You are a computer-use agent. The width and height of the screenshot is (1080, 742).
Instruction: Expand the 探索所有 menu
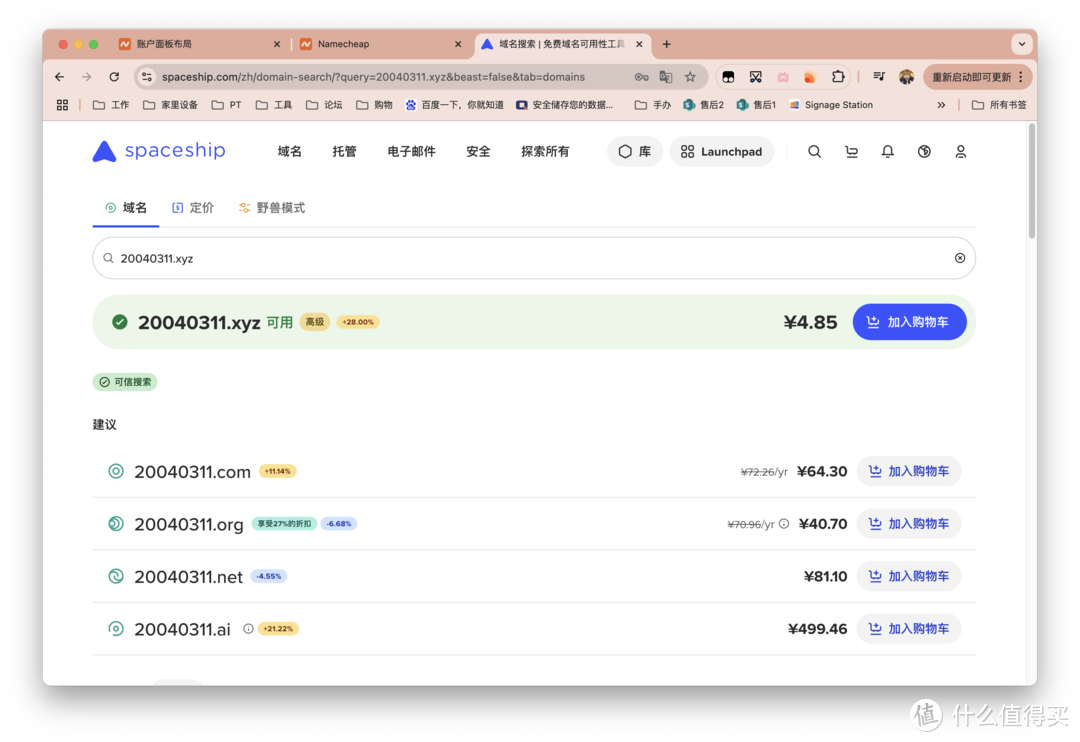click(x=545, y=151)
